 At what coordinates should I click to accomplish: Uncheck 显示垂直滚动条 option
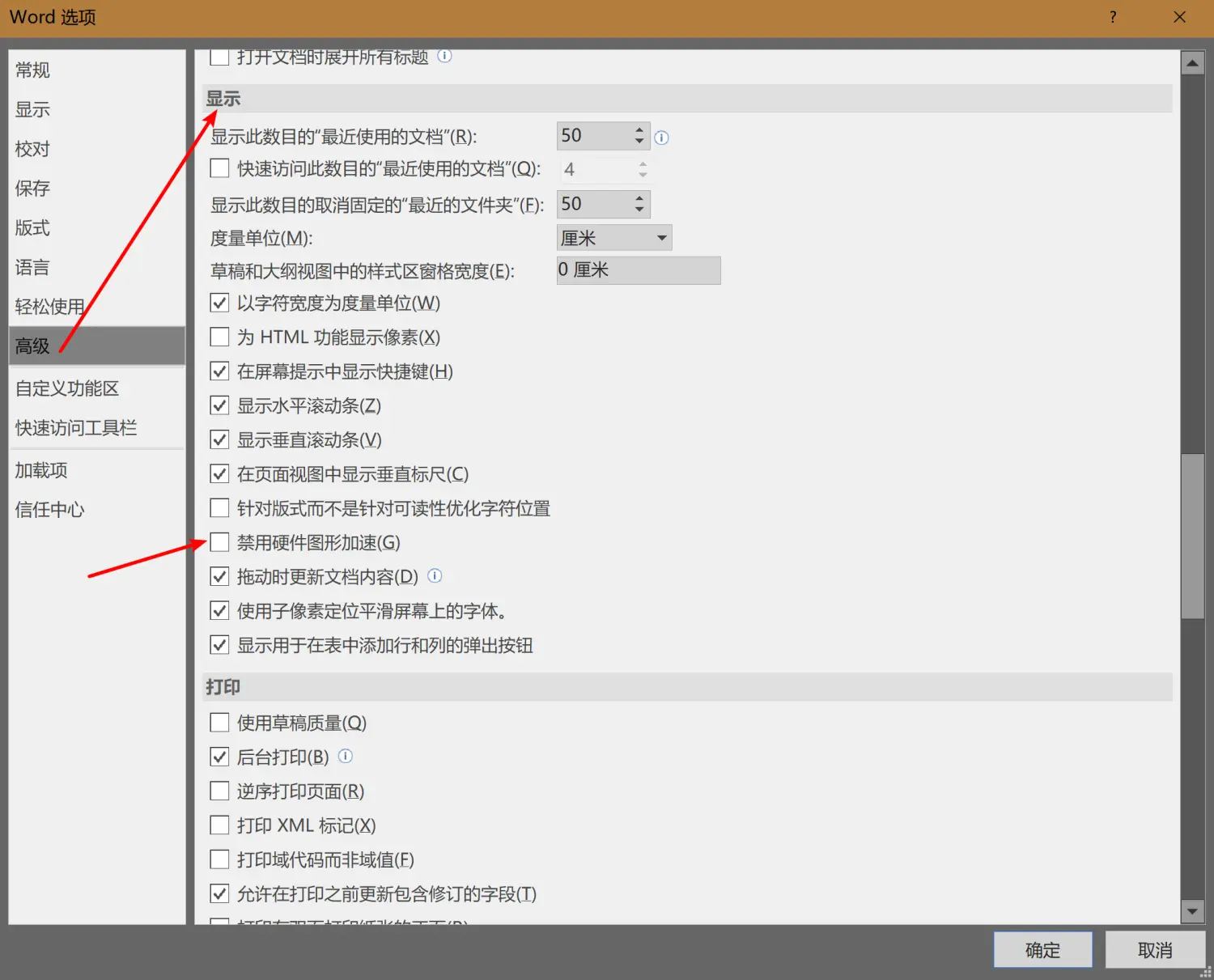[219, 439]
